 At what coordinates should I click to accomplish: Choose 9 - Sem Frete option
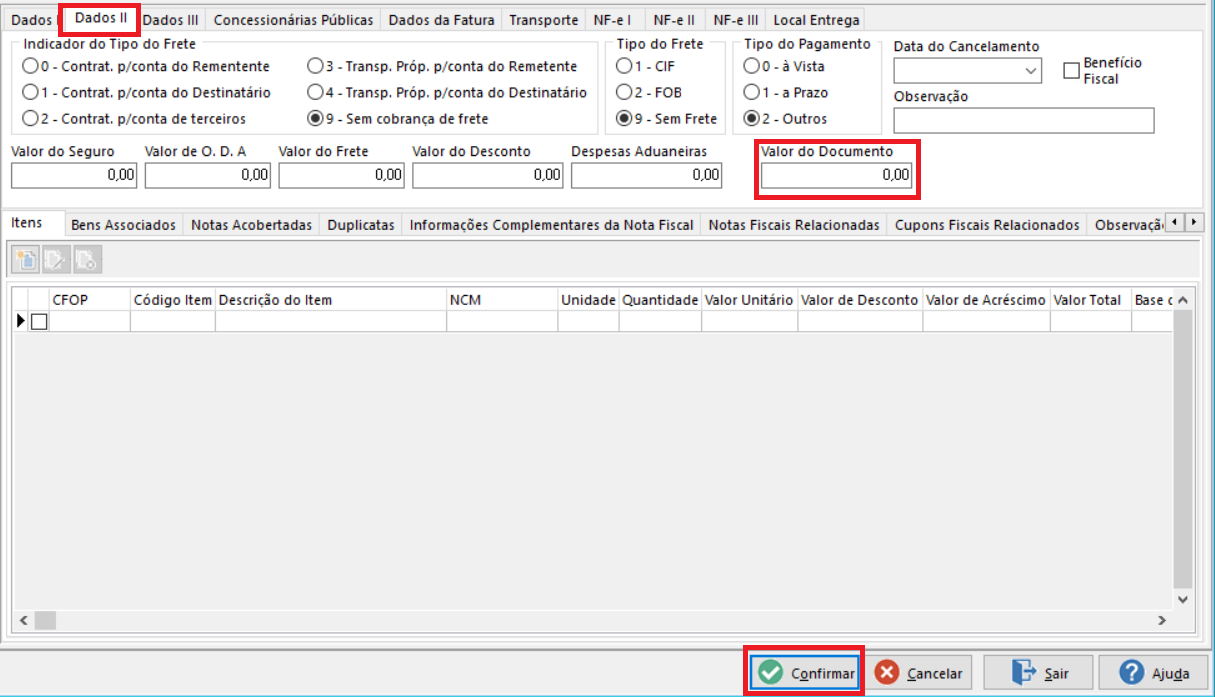point(666,118)
